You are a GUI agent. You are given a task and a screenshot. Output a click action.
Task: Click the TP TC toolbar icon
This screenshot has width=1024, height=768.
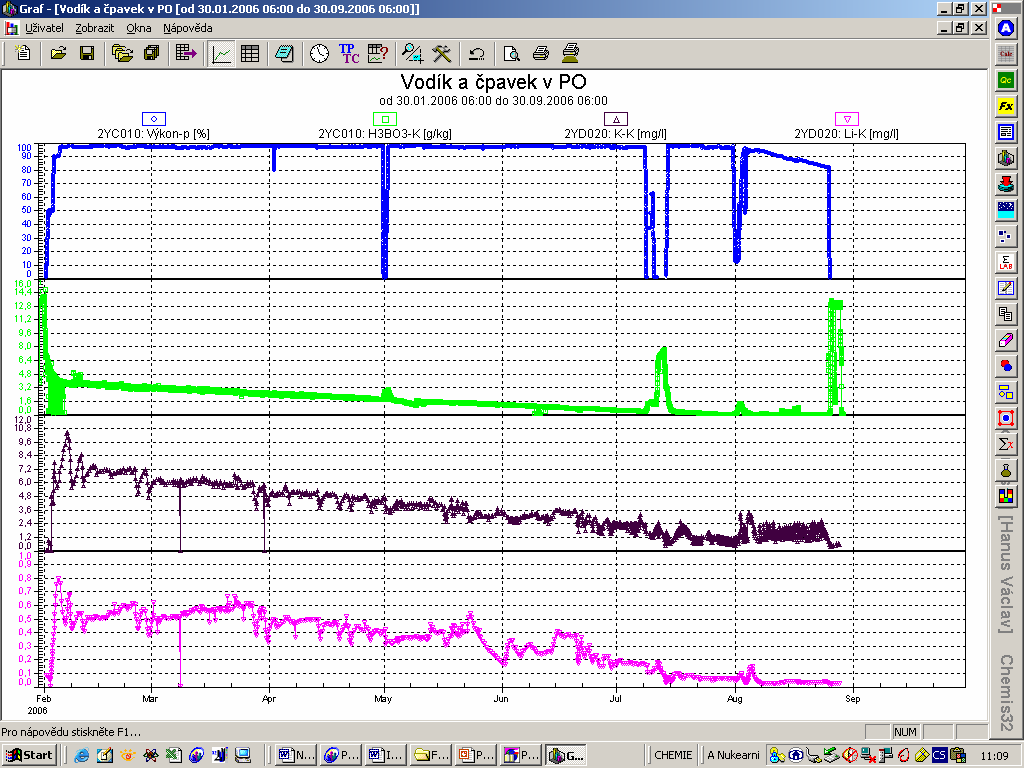(349, 53)
